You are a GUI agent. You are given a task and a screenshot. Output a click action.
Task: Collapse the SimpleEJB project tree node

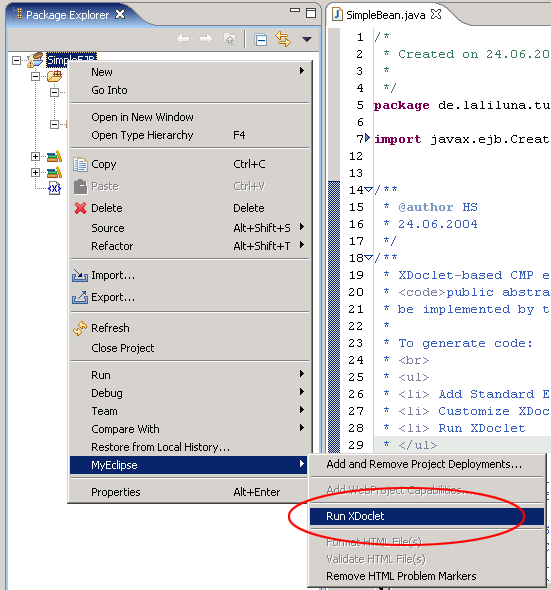[17, 60]
